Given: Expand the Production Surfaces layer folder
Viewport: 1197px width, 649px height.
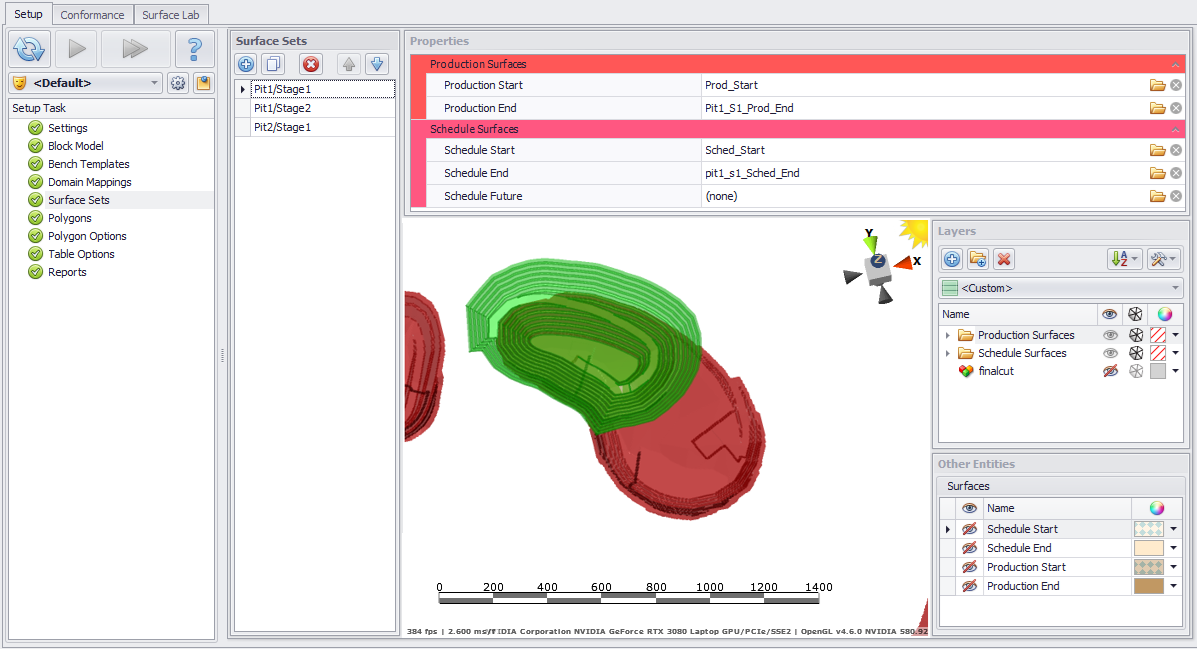Looking at the screenshot, I should (x=947, y=335).
